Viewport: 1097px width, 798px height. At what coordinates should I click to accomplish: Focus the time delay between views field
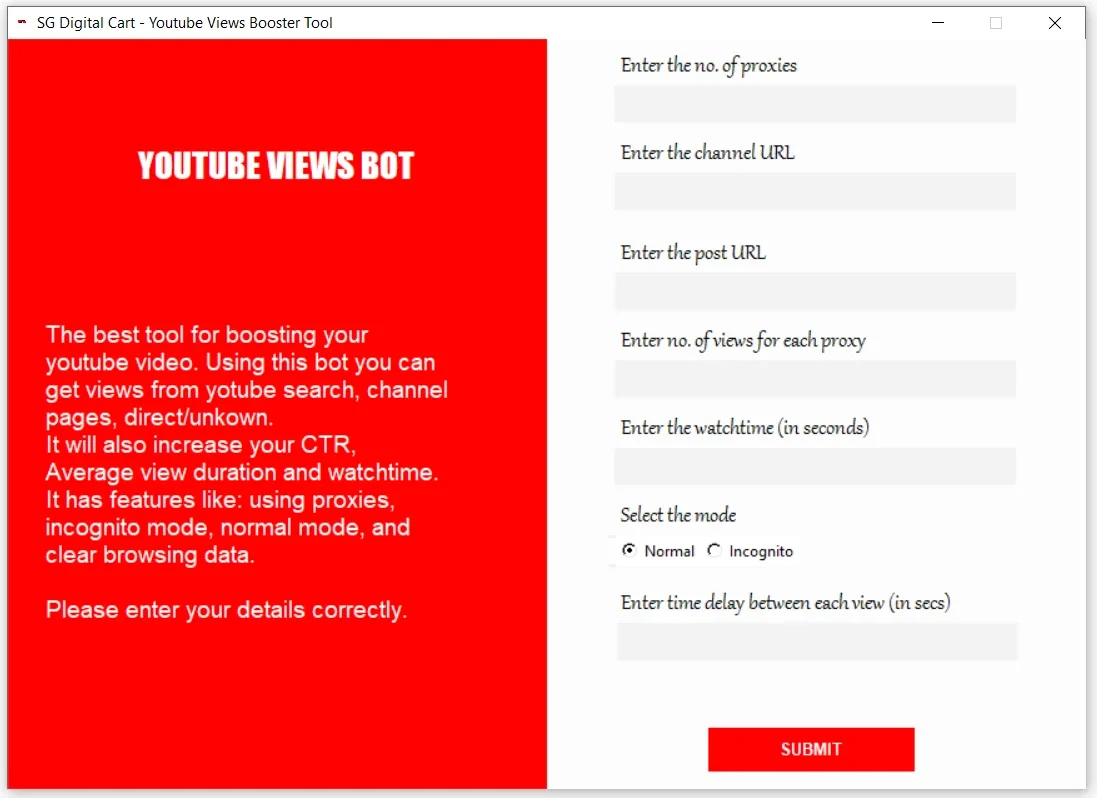coord(817,641)
